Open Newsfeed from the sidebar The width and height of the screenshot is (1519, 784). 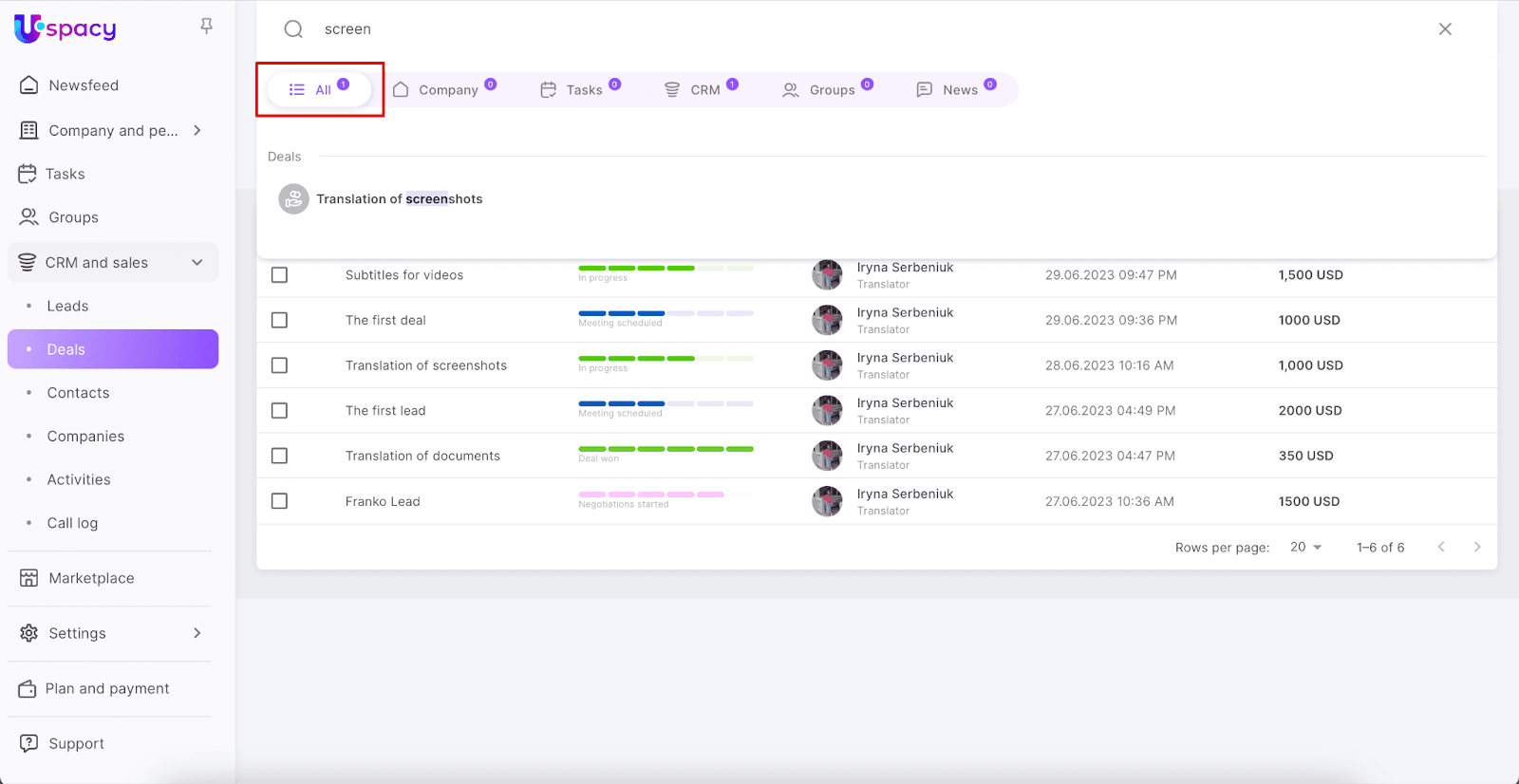coord(84,85)
